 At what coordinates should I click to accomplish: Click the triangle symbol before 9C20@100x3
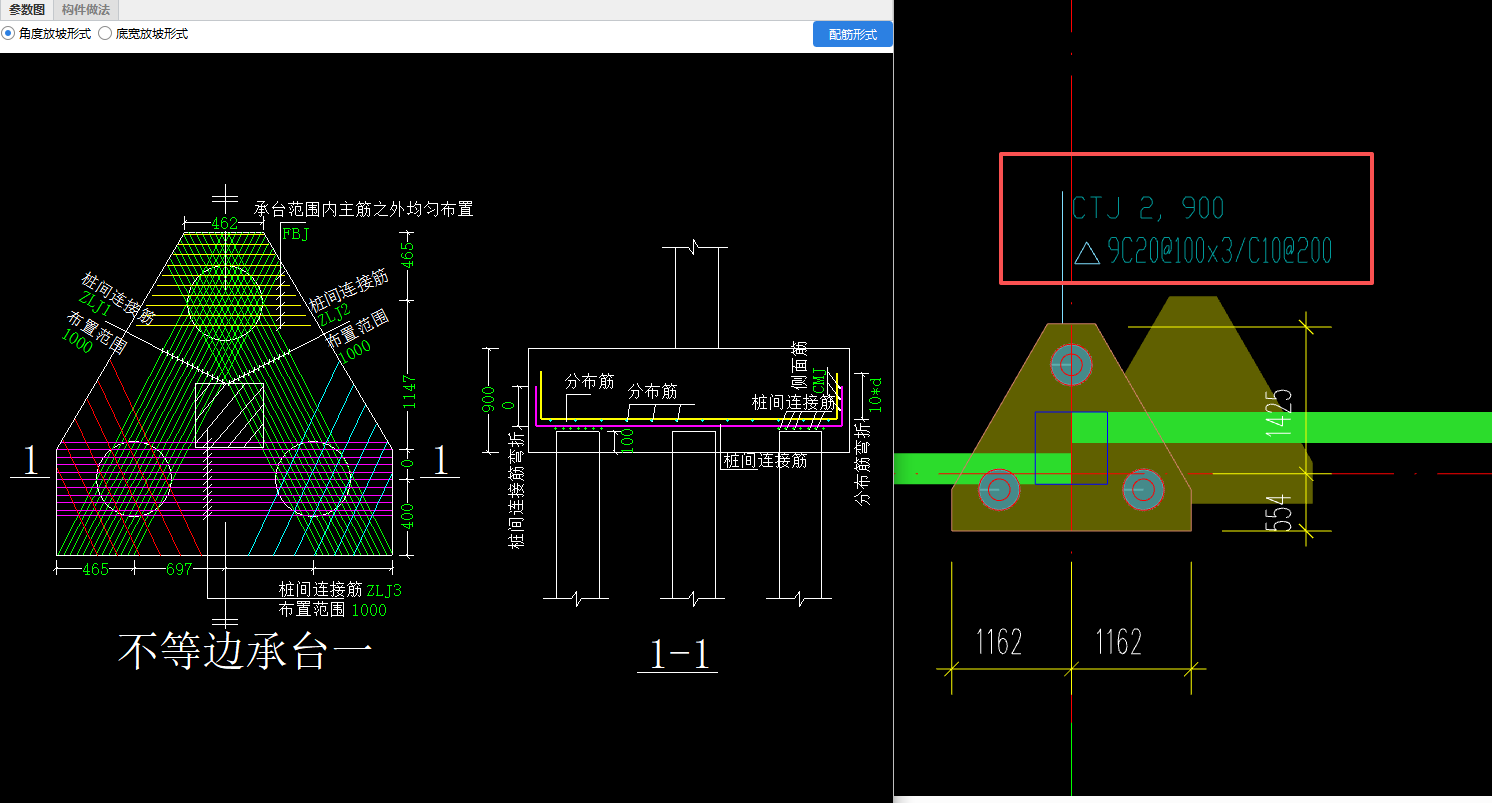[x=1087, y=252]
